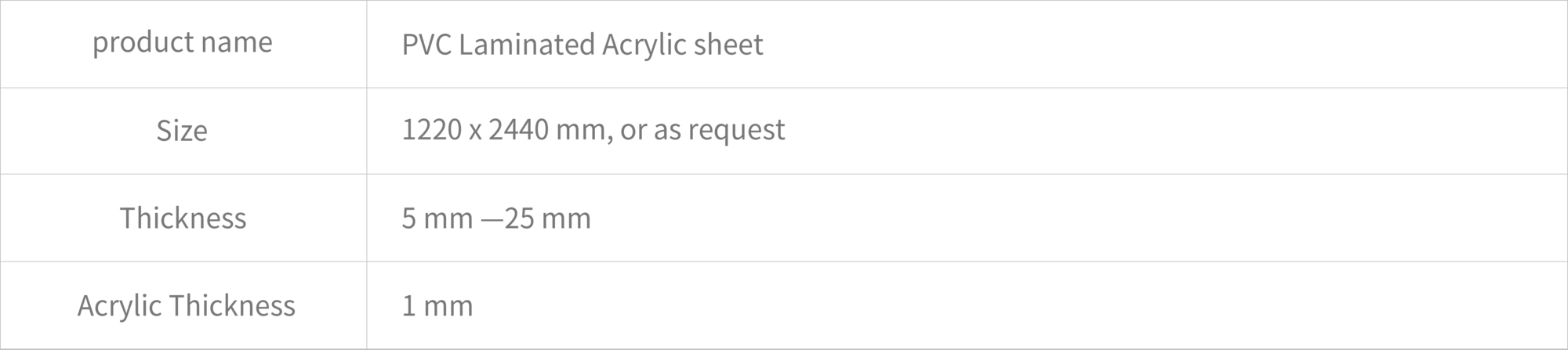Select the "1220 x 2440 mm, or as request" text
The image size is (1568, 350).
[593, 130]
